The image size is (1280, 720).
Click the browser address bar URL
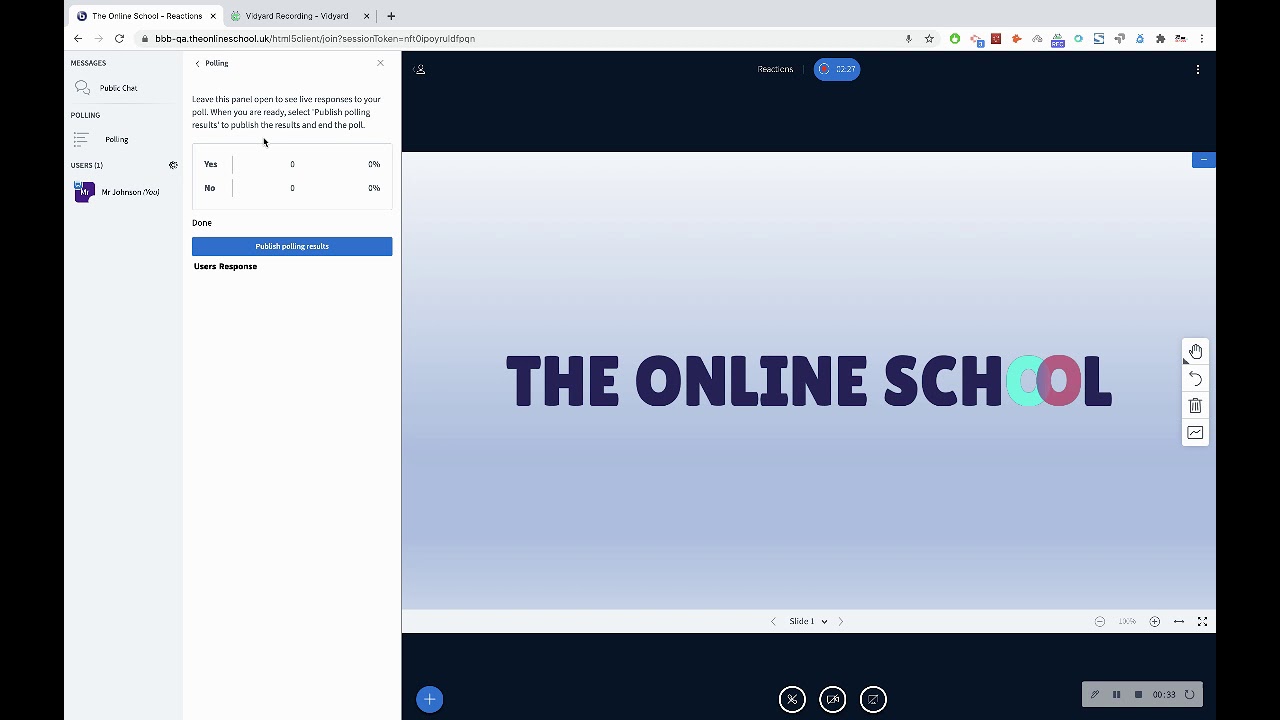[x=315, y=38]
